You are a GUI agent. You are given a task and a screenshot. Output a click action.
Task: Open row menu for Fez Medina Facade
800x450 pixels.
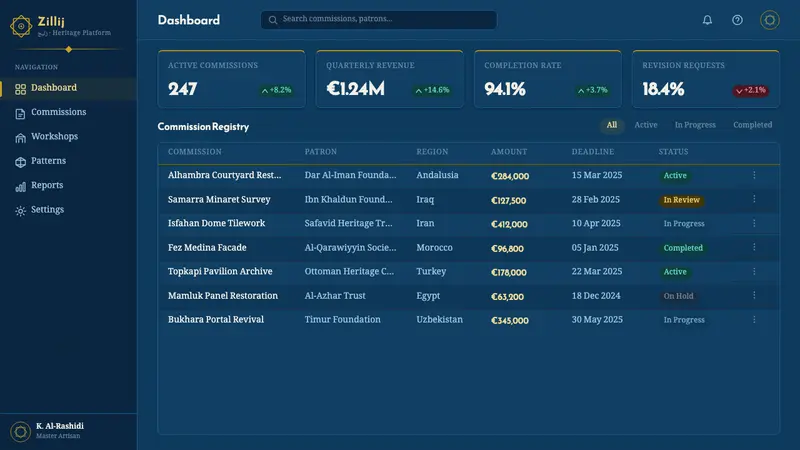pos(754,247)
